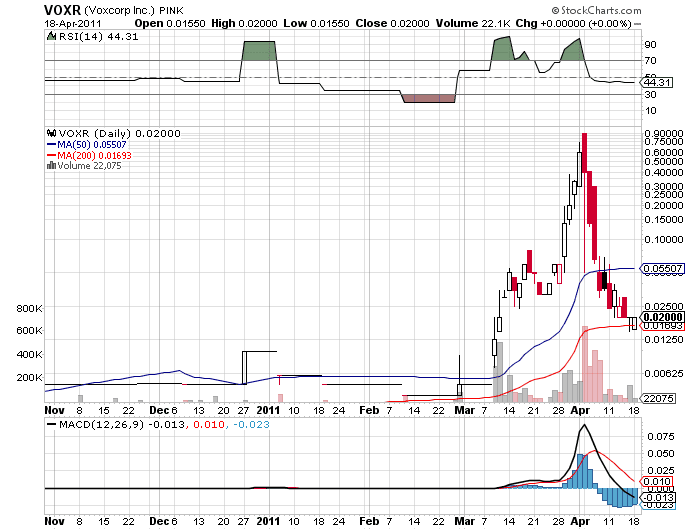Viewport: 700px width, 530px height.
Task: Click the (Voxcorp Inc.) company name
Action: [x=120, y=10]
